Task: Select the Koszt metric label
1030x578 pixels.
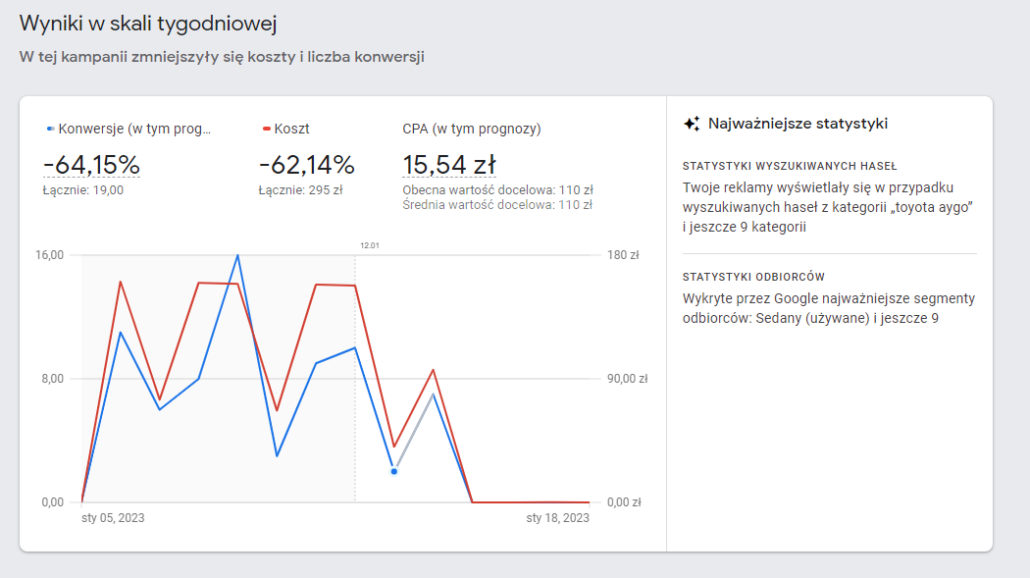Action: click(292, 129)
